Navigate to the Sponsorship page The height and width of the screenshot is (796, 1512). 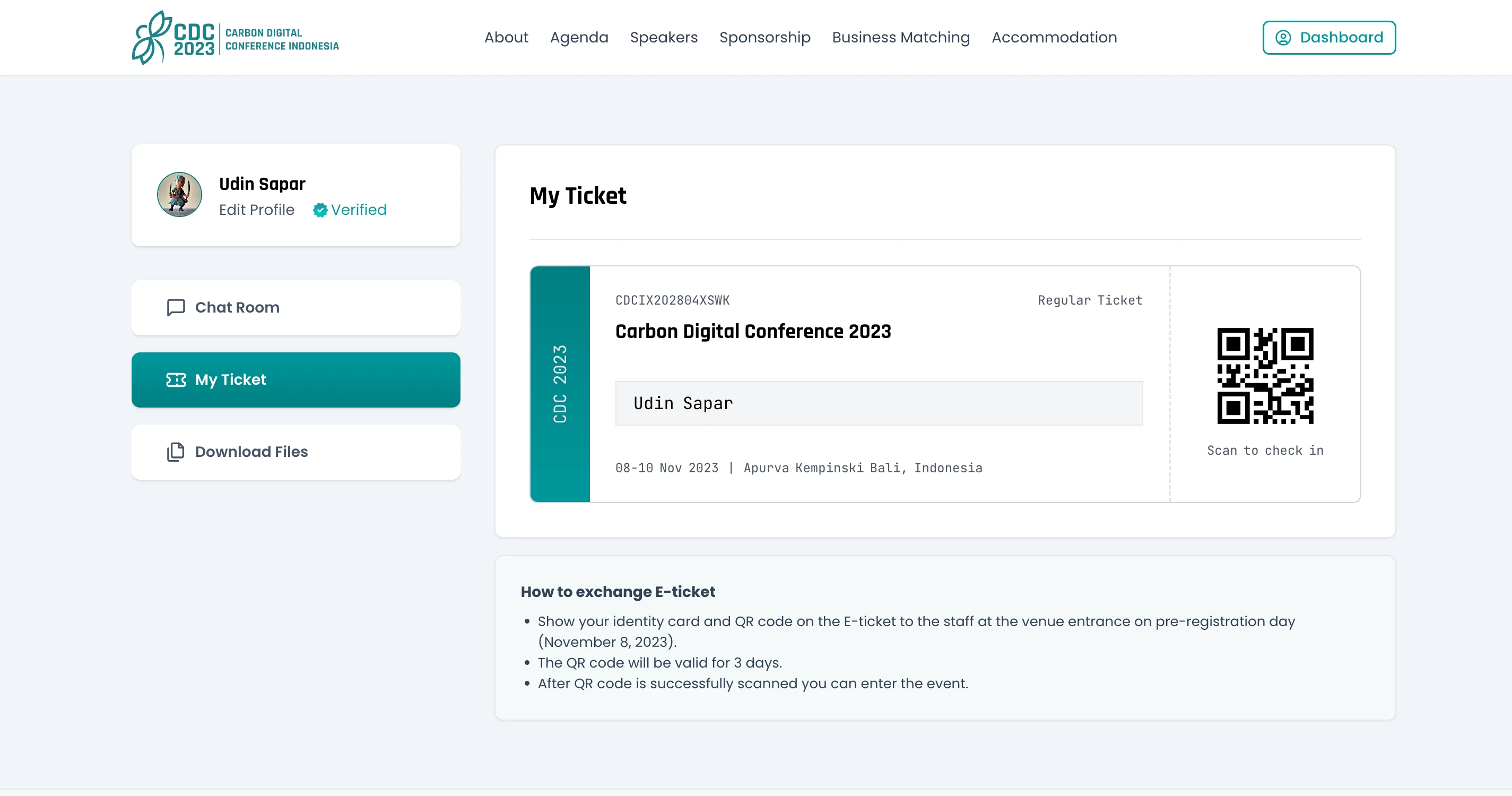click(x=764, y=38)
